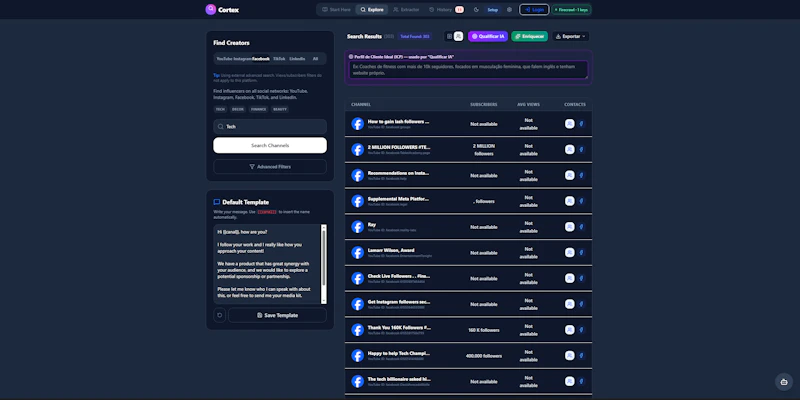This screenshot has height=400, width=800.
Task: Open the chatbot assistant icon
Action: 784,382
